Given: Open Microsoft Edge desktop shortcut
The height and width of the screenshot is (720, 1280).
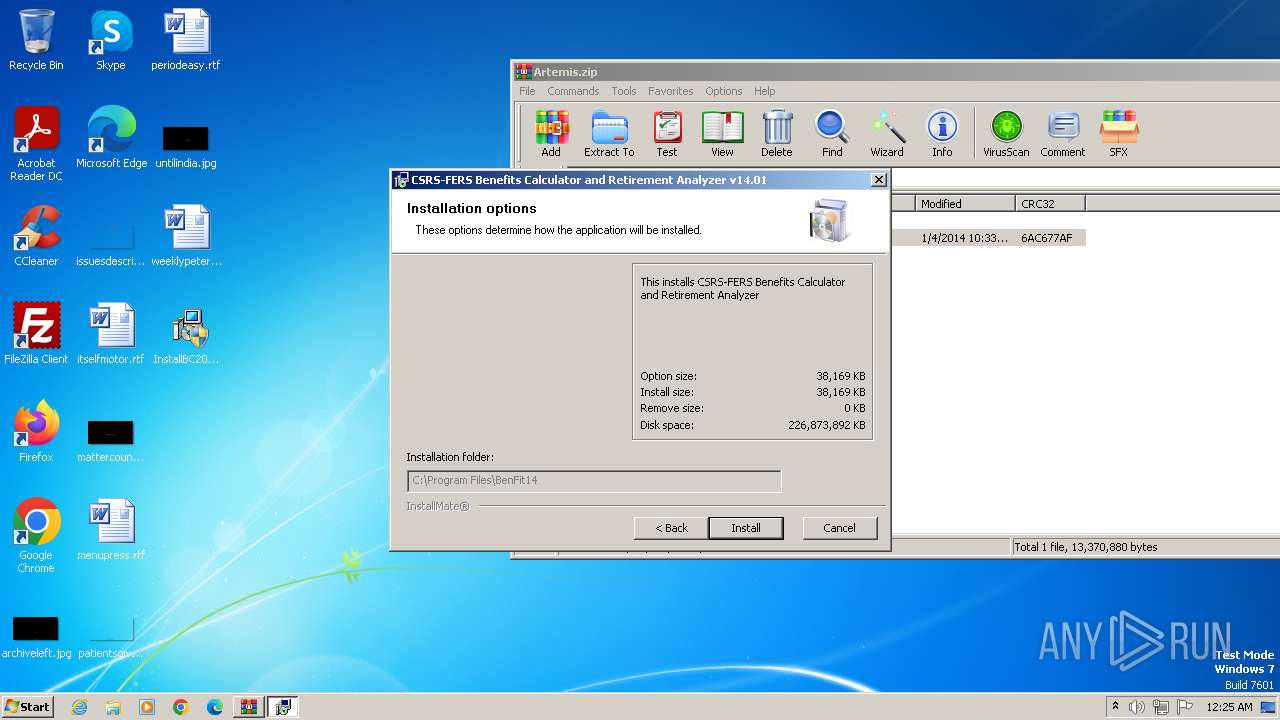Looking at the screenshot, I should pyautogui.click(x=111, y=138).
